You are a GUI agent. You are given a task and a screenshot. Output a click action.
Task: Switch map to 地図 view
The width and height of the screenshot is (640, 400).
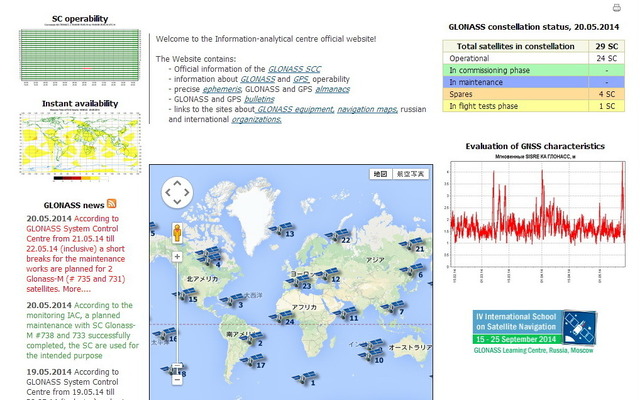point(380,174)
